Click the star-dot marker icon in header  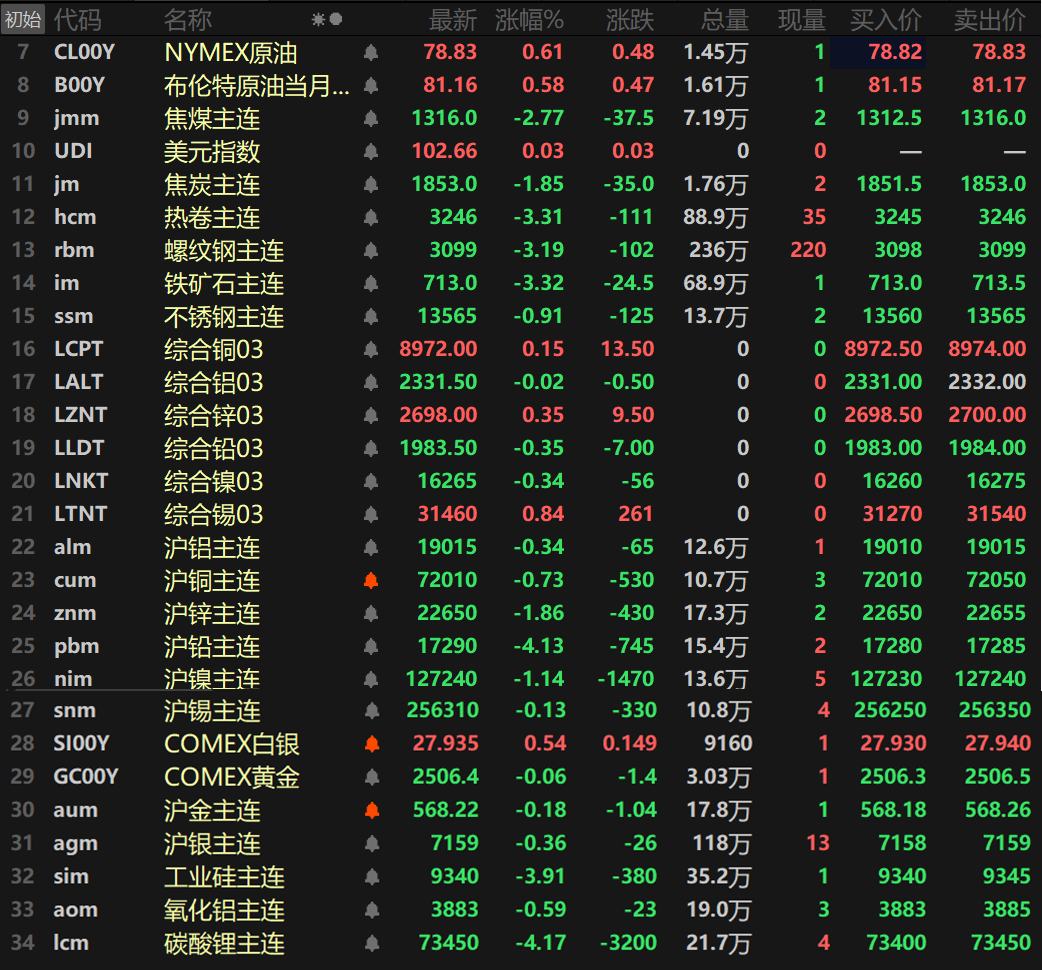click(x=327, y=19)
